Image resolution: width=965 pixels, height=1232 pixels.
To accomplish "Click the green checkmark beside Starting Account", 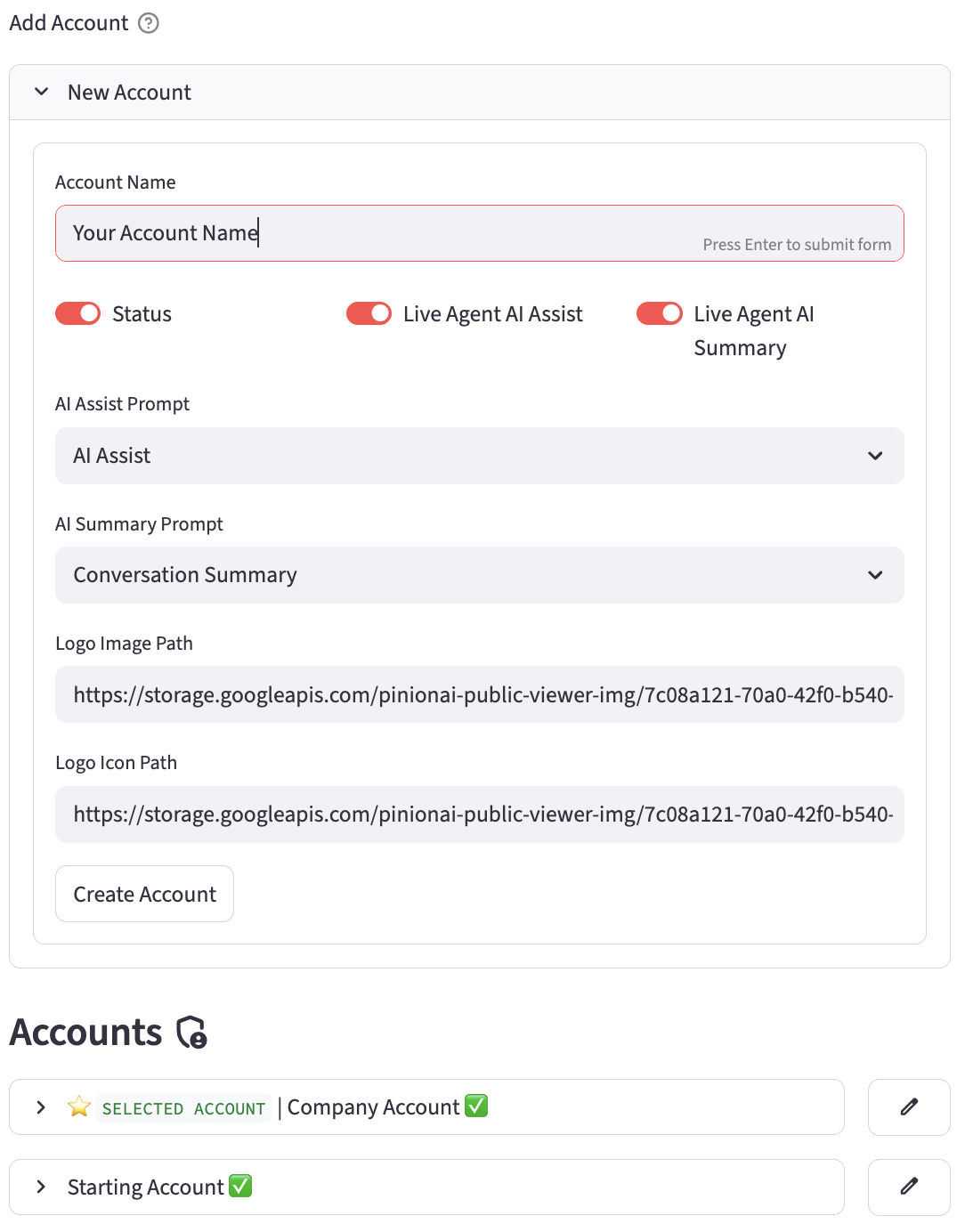I will click(240, 1187).
